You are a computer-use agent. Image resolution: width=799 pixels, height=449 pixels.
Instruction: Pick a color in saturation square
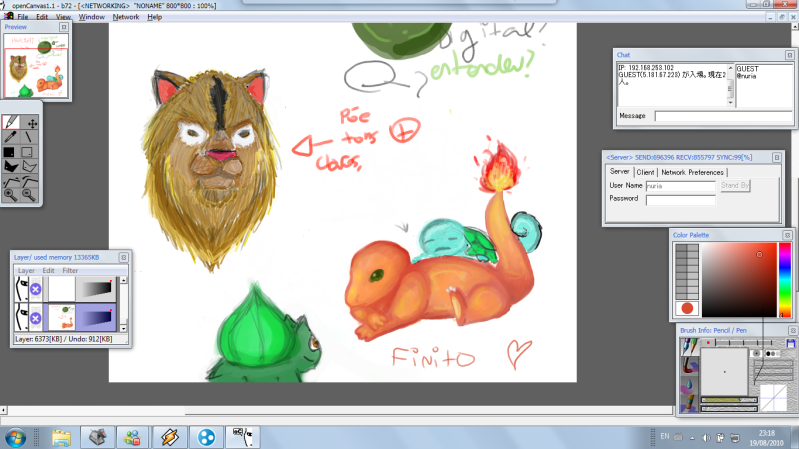point(739,280)
